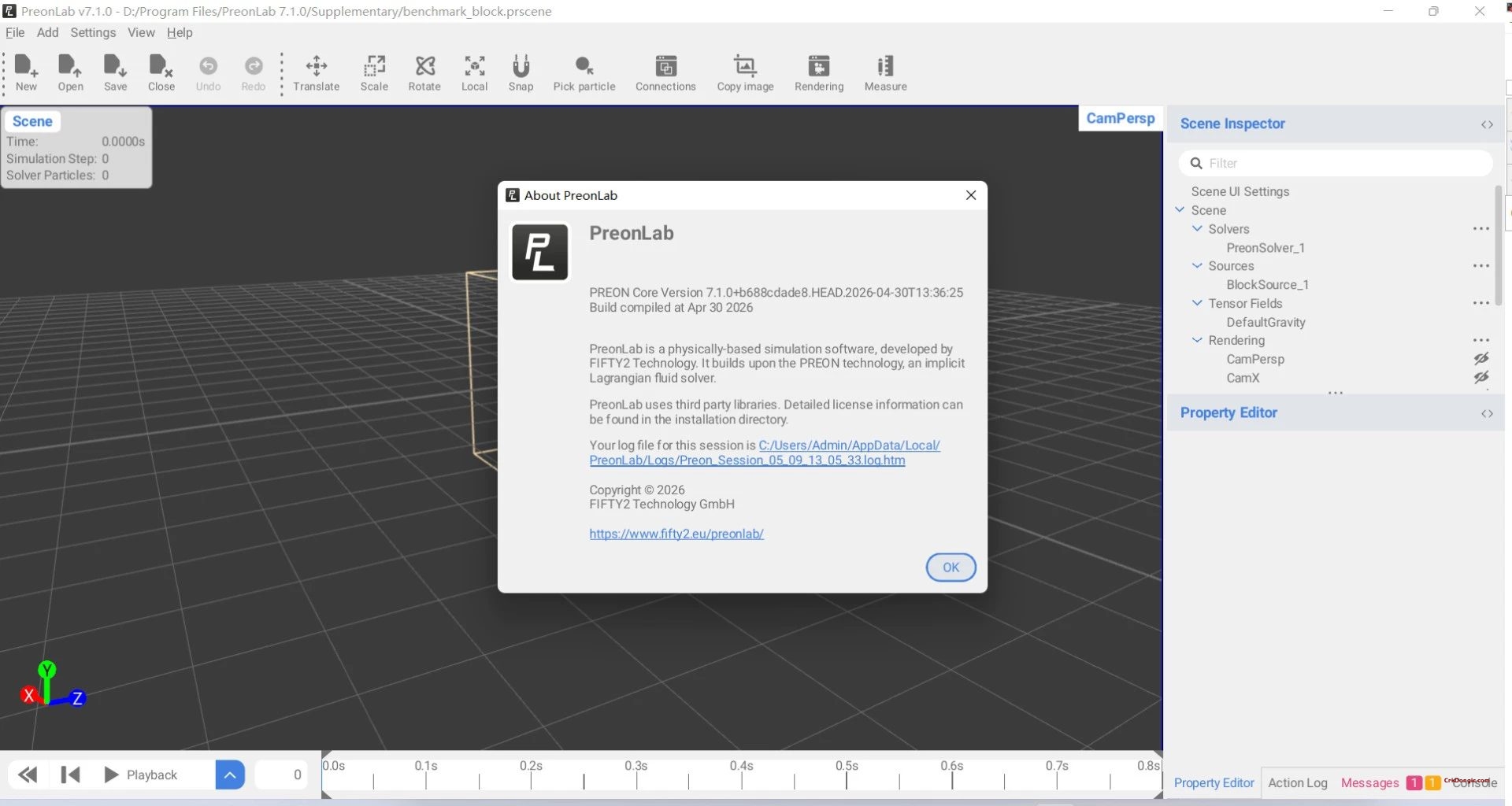Jump to first frame button

pyautogui.click(x=70, y=775)
